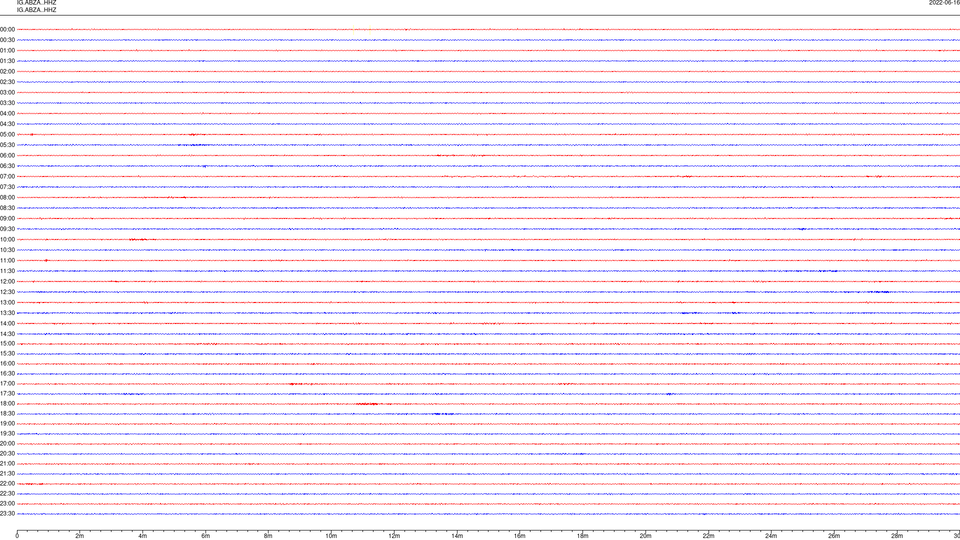Click the 2m tick label on axis

(80, 536)
